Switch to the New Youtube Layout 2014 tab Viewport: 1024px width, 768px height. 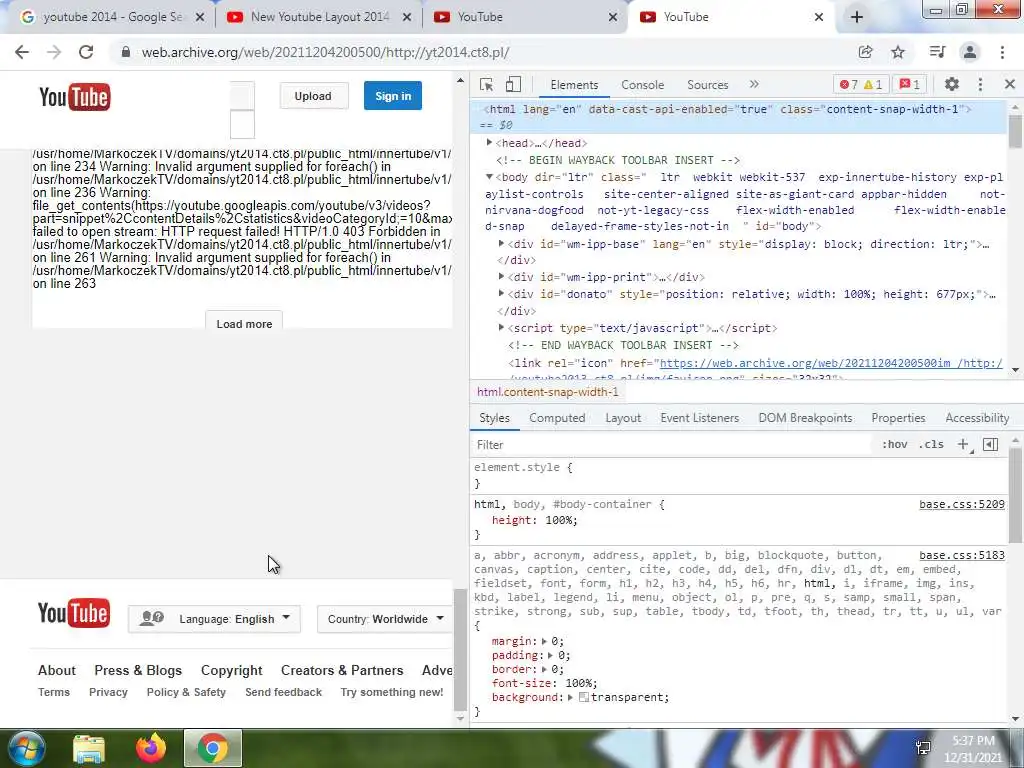pos(319,17)
